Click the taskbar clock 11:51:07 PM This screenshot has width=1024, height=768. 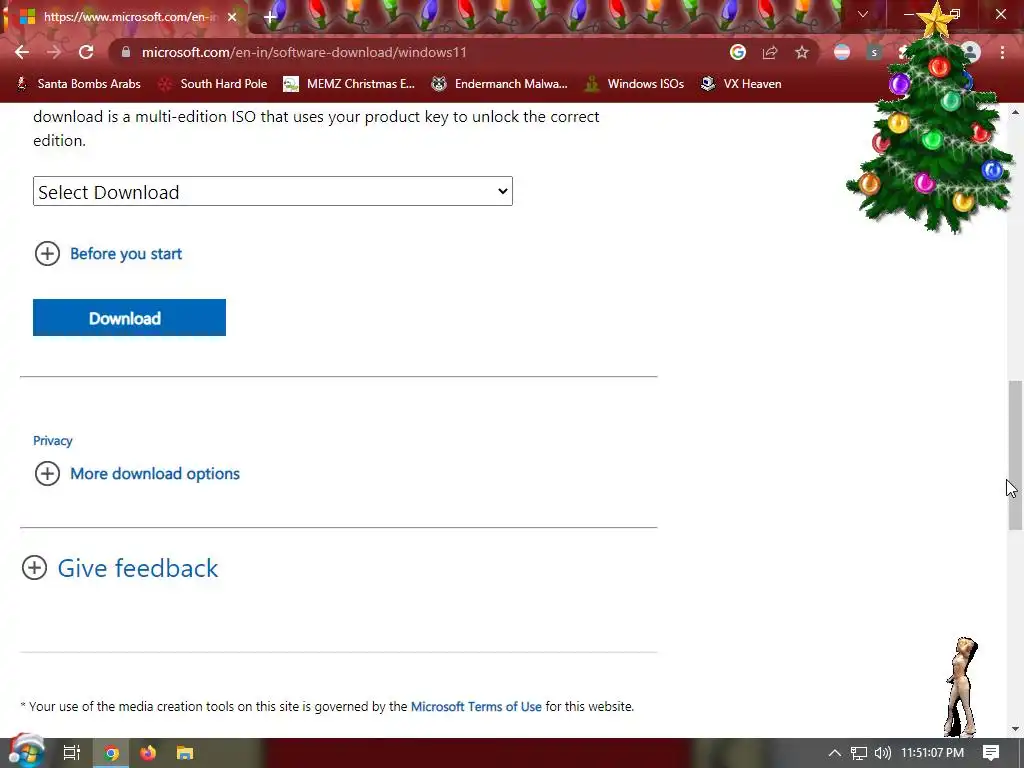point(933,753)
